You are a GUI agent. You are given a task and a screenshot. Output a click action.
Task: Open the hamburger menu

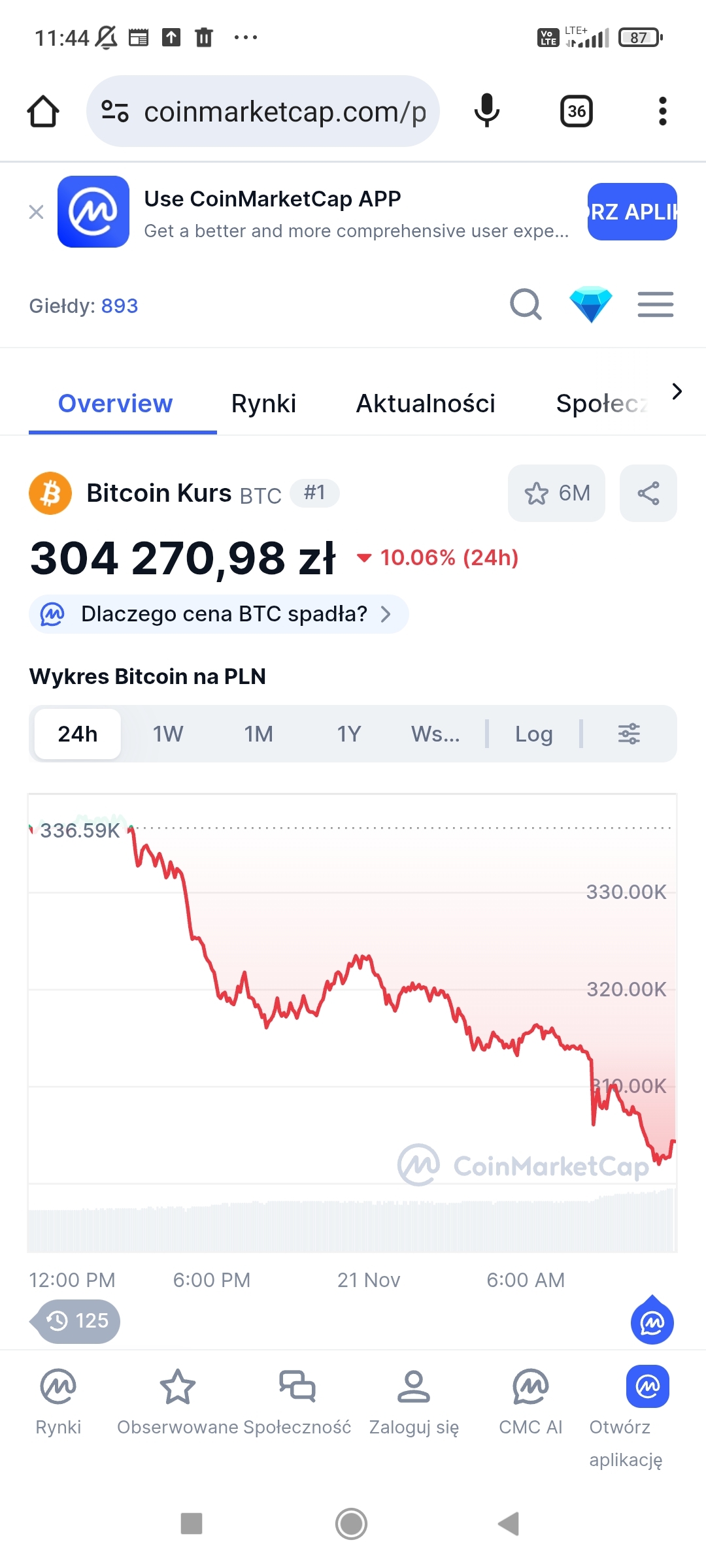655,304
